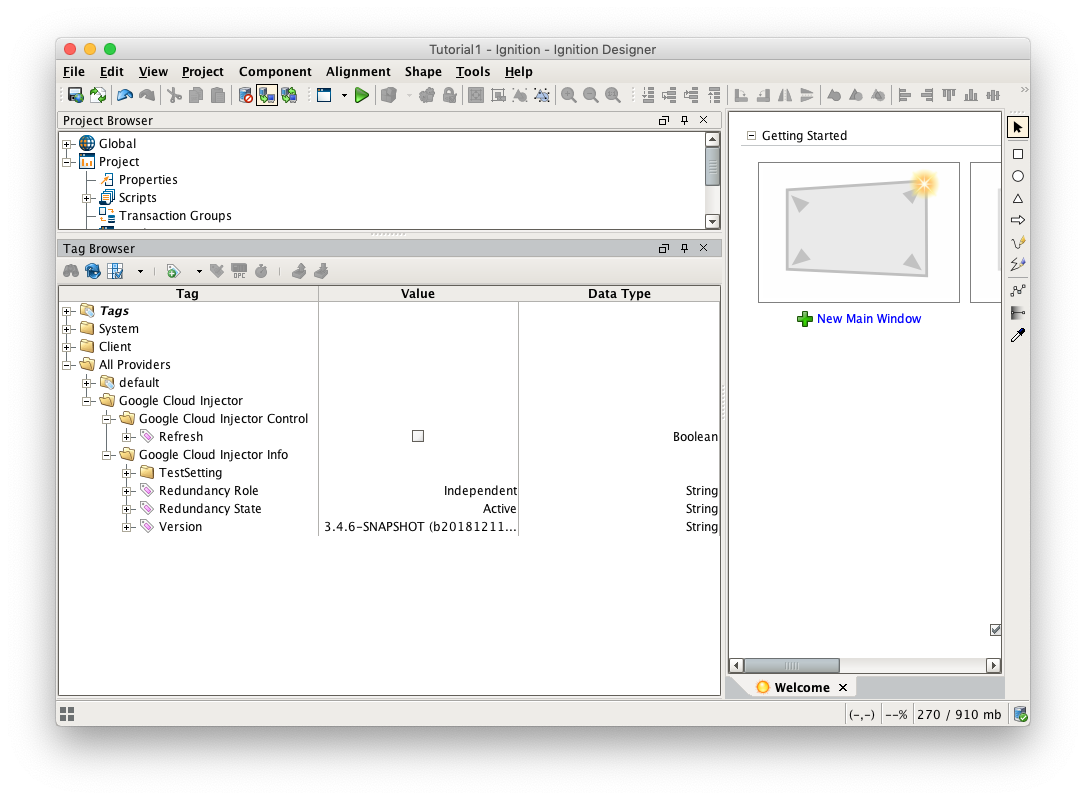1086x800 pixels.
Task: Click the New Main Window link
Action: click(x=868, y=319)
